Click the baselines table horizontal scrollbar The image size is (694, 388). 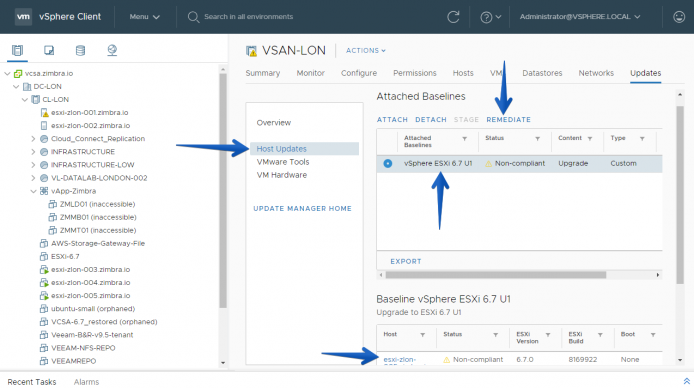click(x=496, y=275)
